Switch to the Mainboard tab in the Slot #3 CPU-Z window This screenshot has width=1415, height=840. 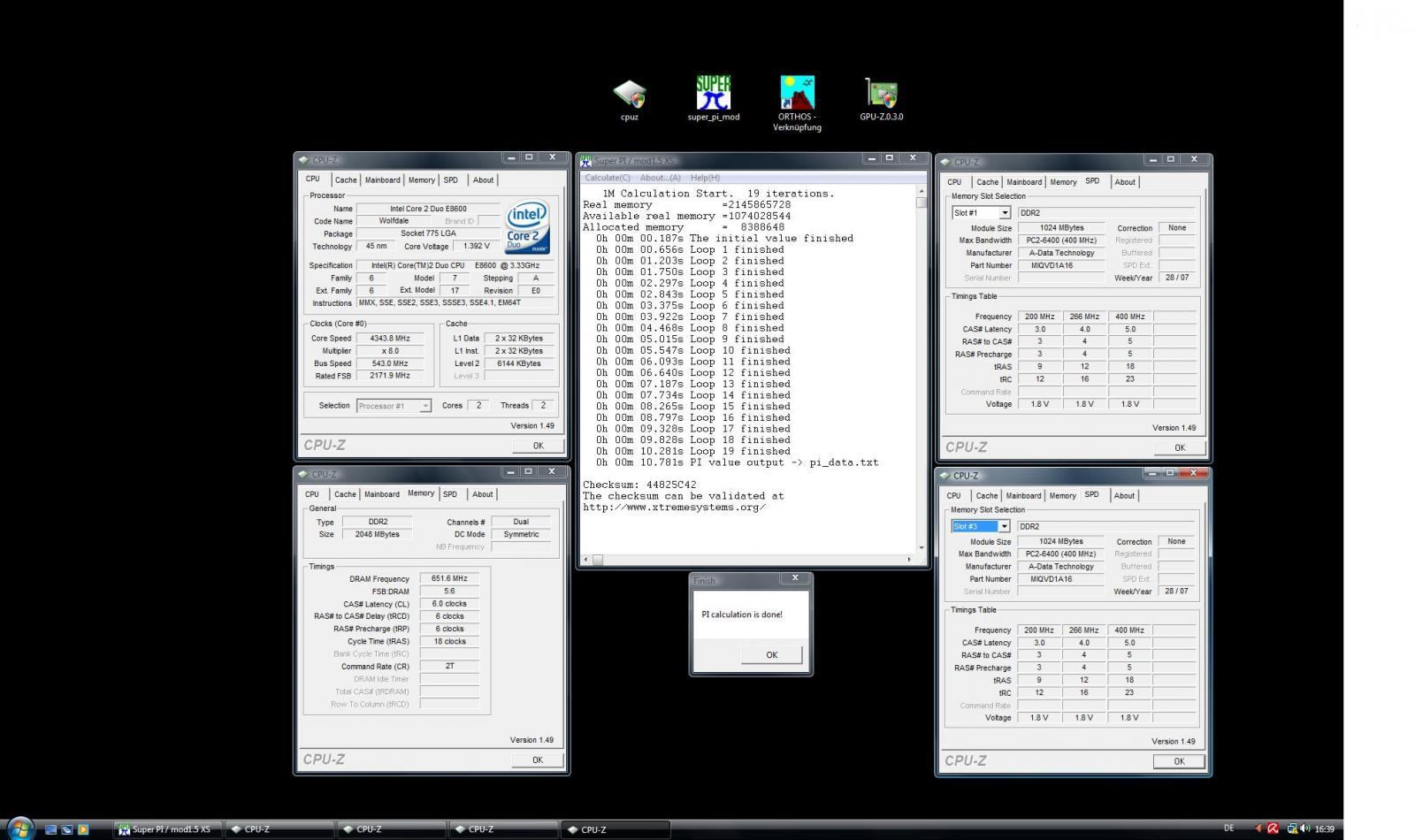[x=1023, y=496]
